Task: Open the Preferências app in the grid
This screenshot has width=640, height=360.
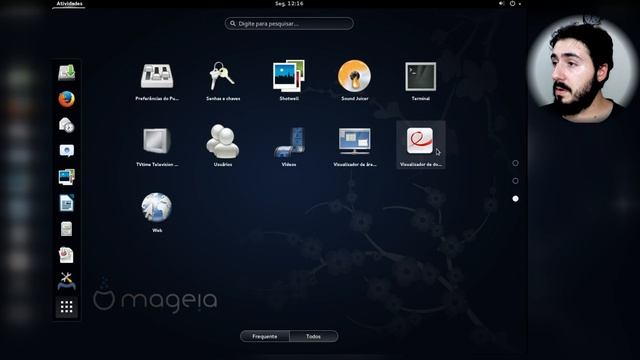Action: (157, 81)
